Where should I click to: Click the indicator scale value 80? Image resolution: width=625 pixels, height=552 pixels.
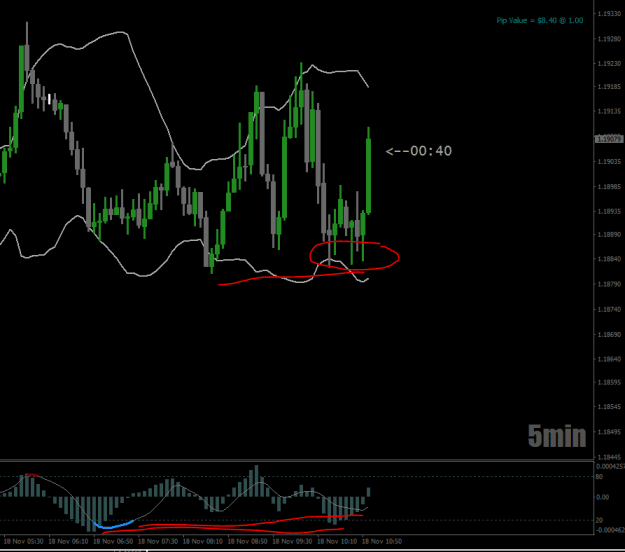(x=599, y=477)
